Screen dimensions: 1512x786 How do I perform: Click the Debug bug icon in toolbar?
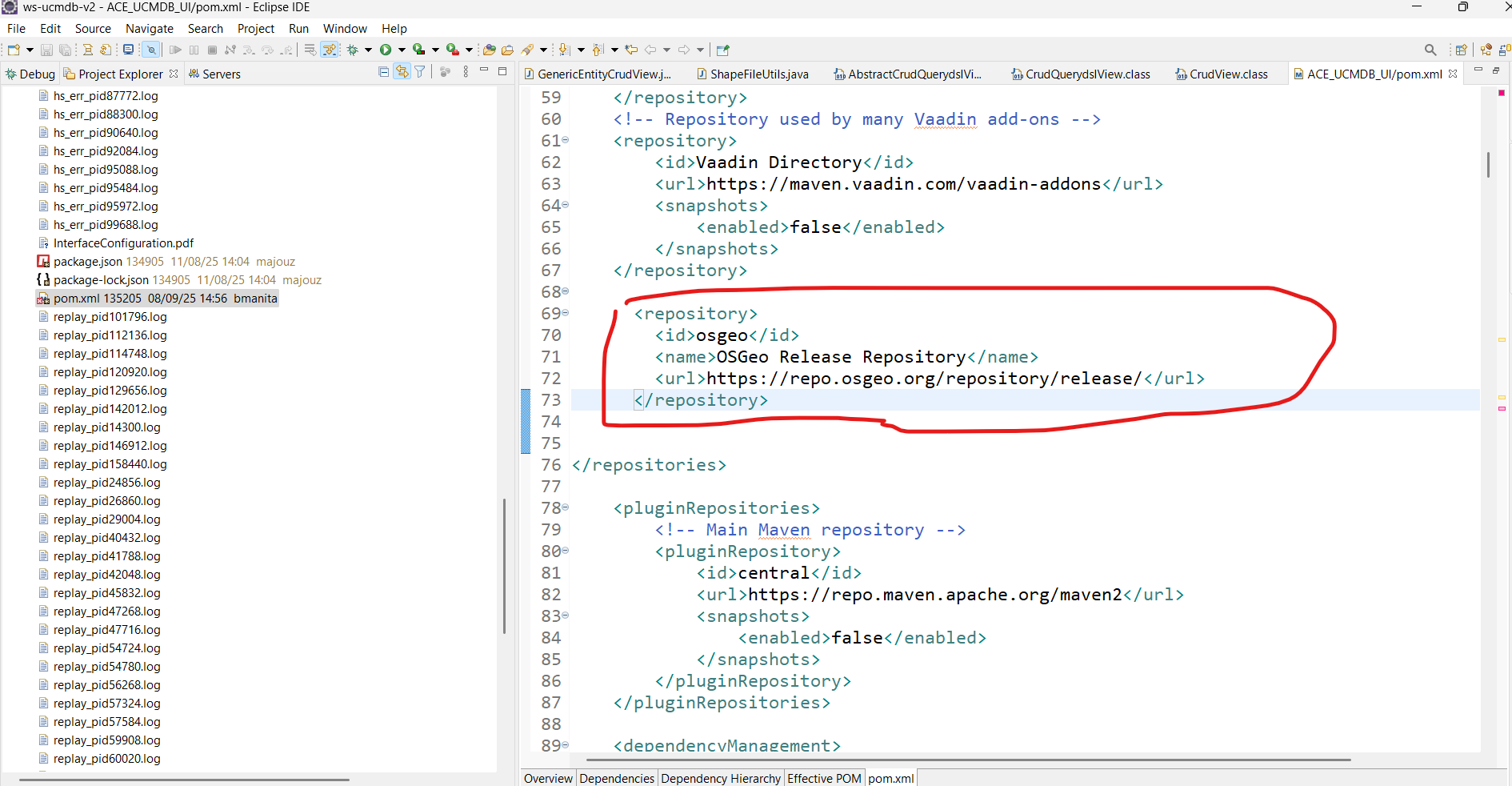pyautogui.click(x=352, y=50)
